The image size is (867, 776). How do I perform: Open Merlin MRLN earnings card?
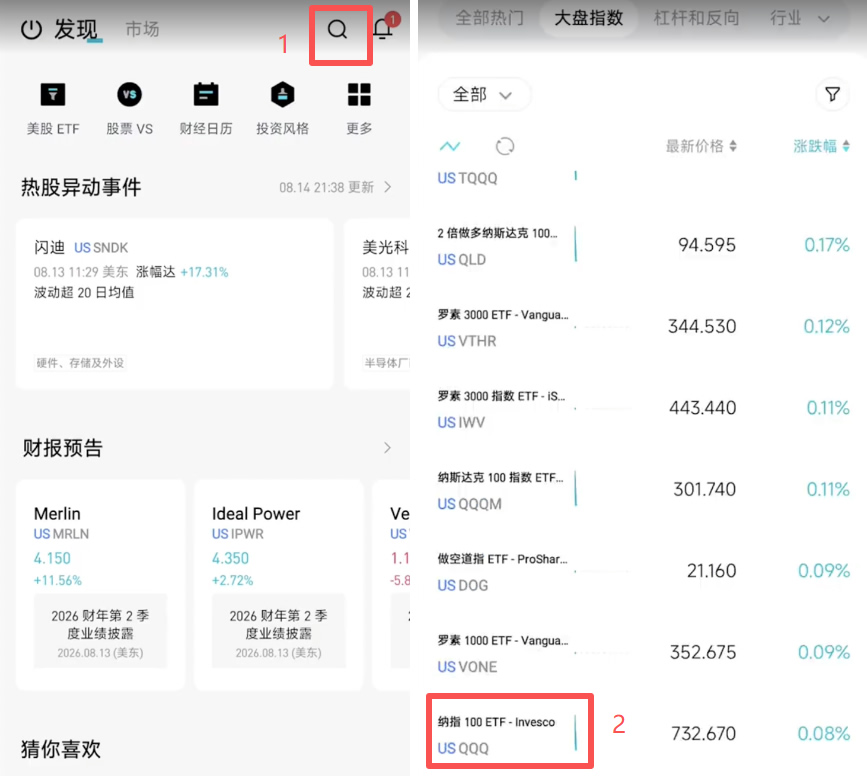tap(101, 585)
